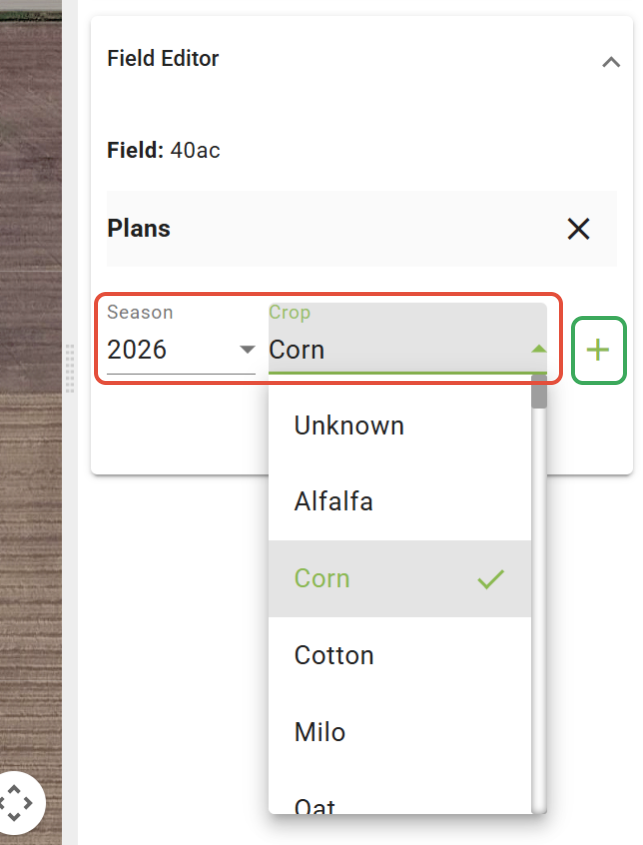Screen dimensions: 643x845
Task: Click the green plus add plan button
Action: pyautogui.click(x=598, y=350)
